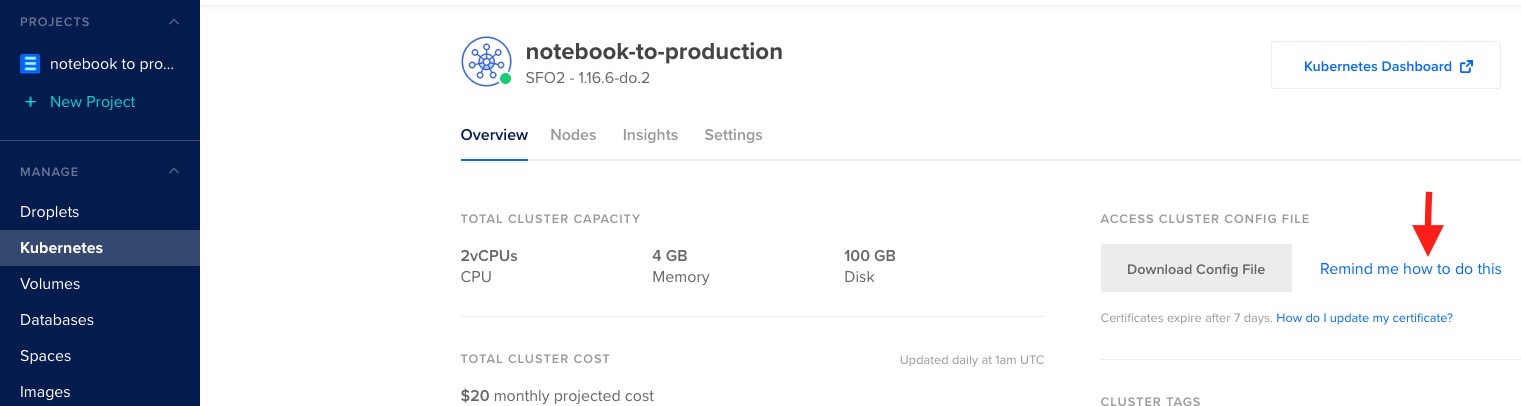Open Spaces from the sidebar
1521x406 pixels.
(x=45, y=356)
